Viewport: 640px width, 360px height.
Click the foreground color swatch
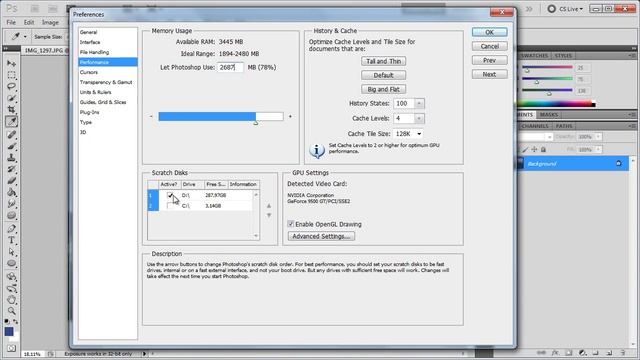9,331
